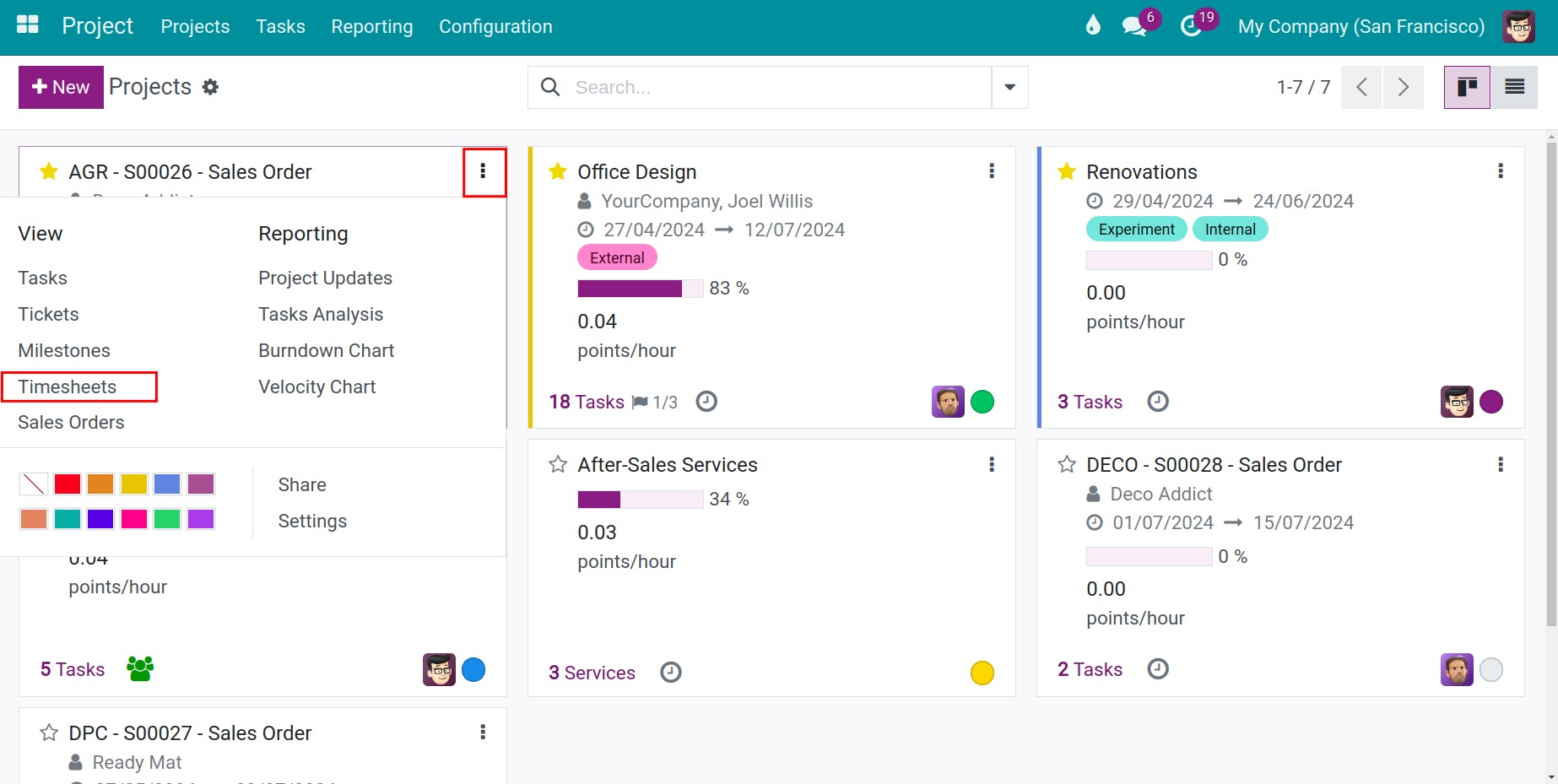
Task: Open the Tasks top menu
Action: tap(281, 27)
